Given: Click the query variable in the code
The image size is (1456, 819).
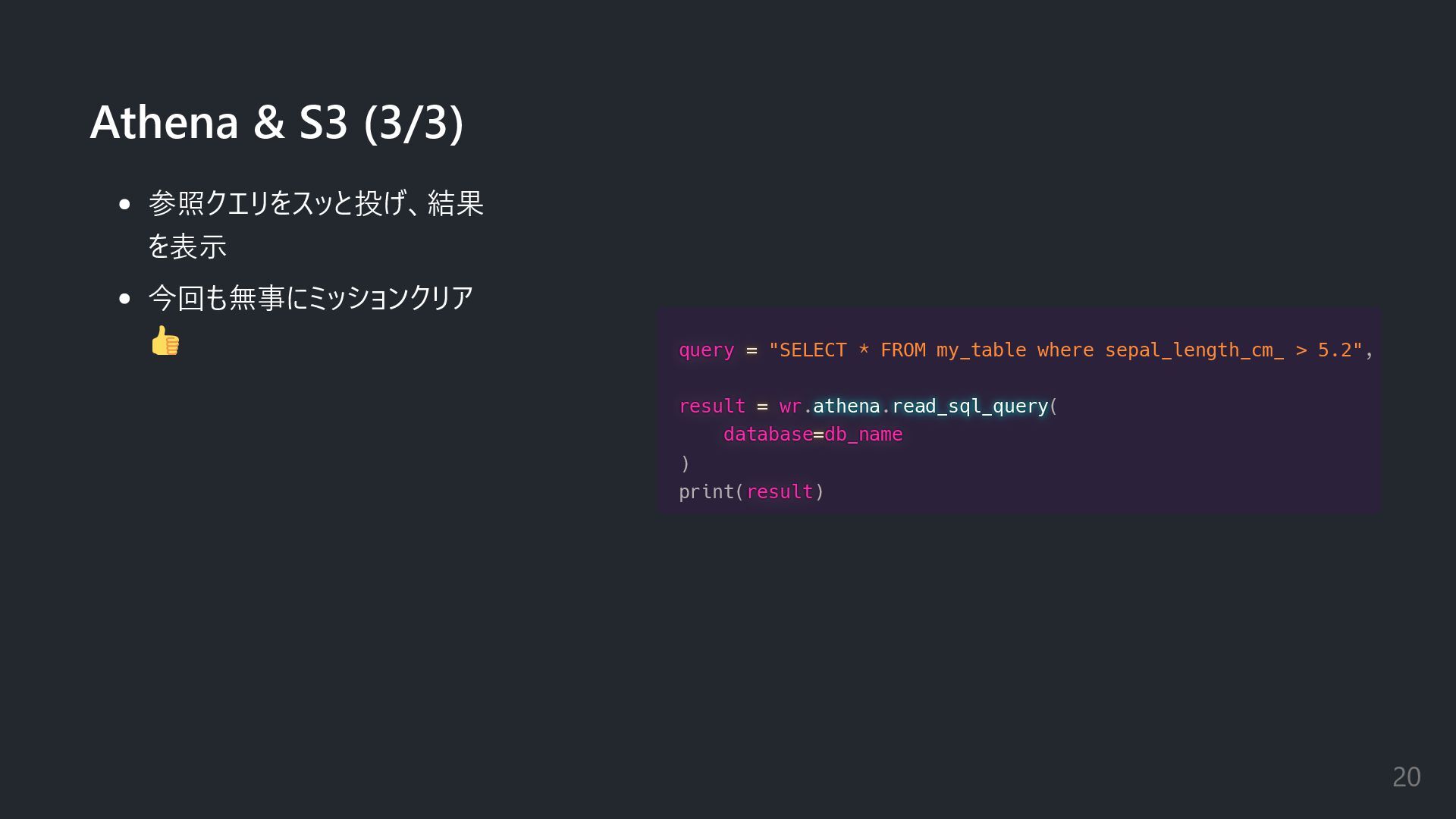Looking at the screenshot, I should [x=706, y=350].
